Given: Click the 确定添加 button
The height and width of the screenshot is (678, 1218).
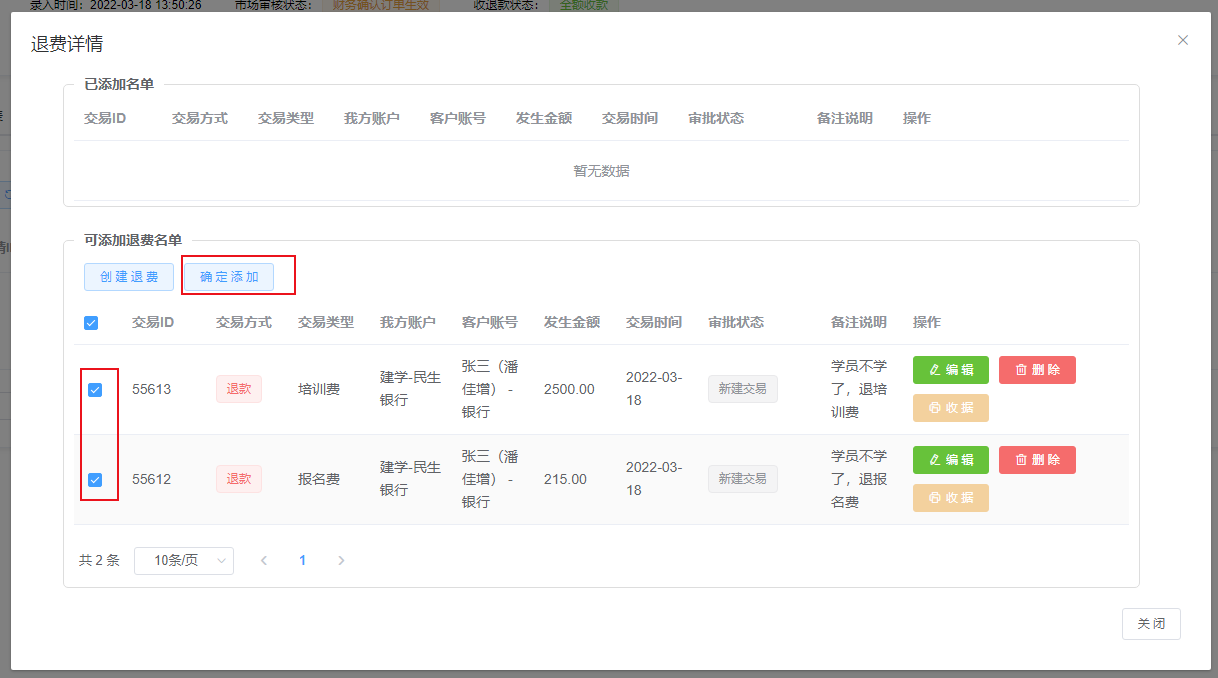Looking at the screenshot, I should (x=229, y=277).
